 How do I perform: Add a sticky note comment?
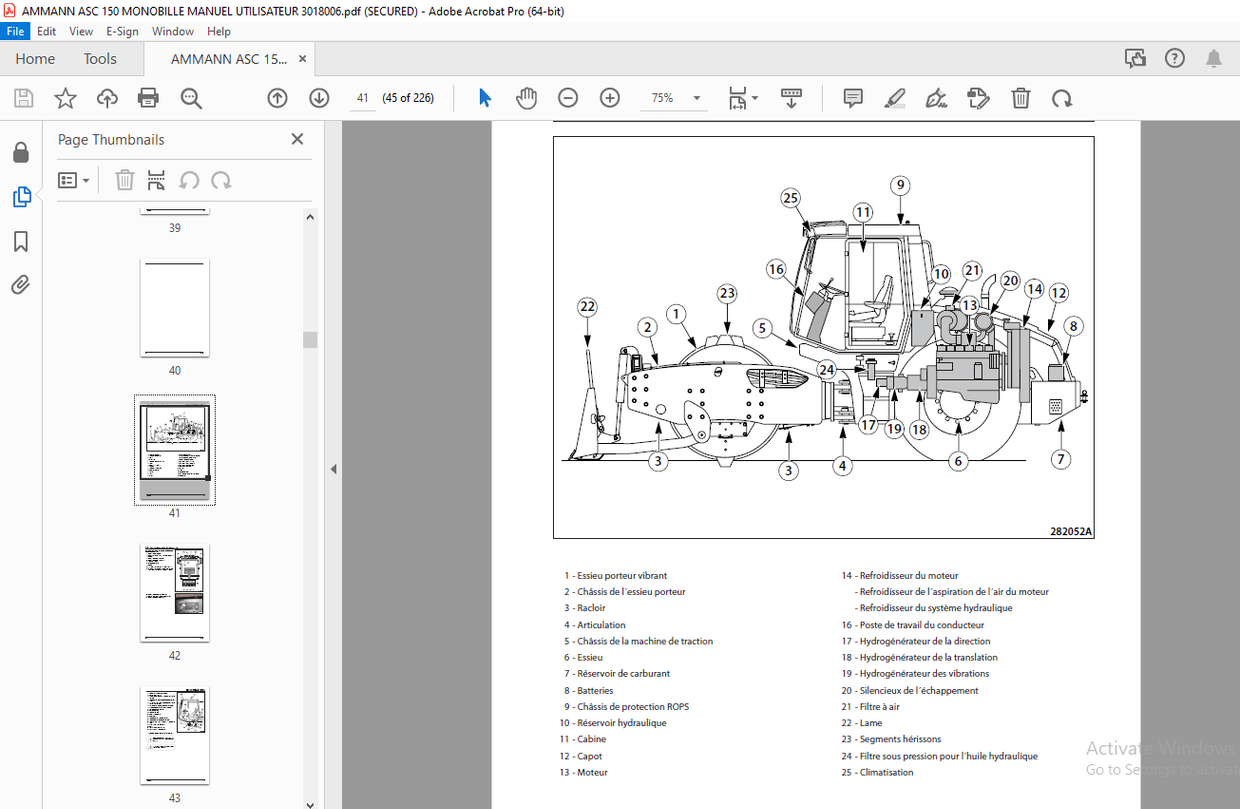852,98
